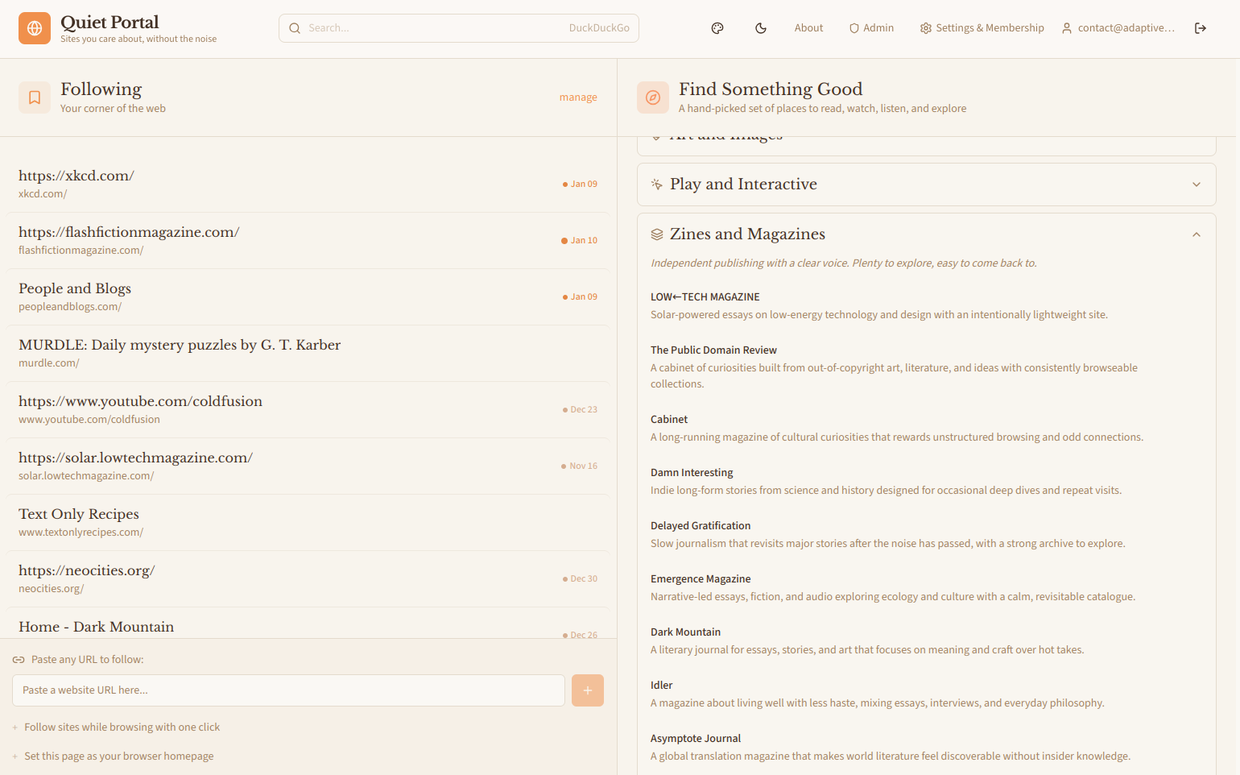This screenshot has height=775, width=1240.
Task: Open the Admin page
Action: (871, 28)
